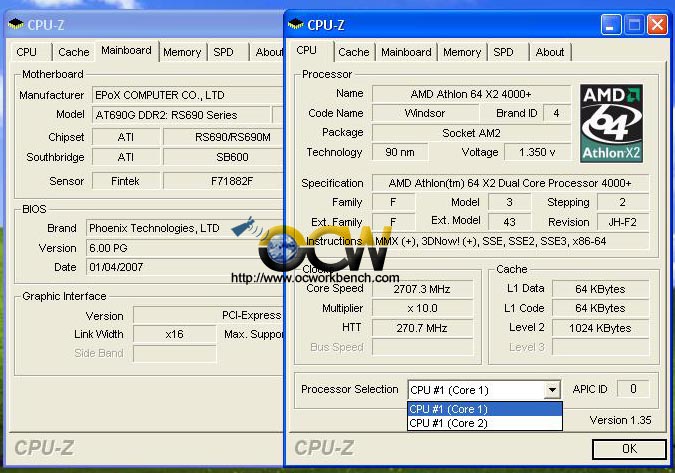Click the Southbridge value SB600
The height and width of the screenshot is (473, 675).
223,157
